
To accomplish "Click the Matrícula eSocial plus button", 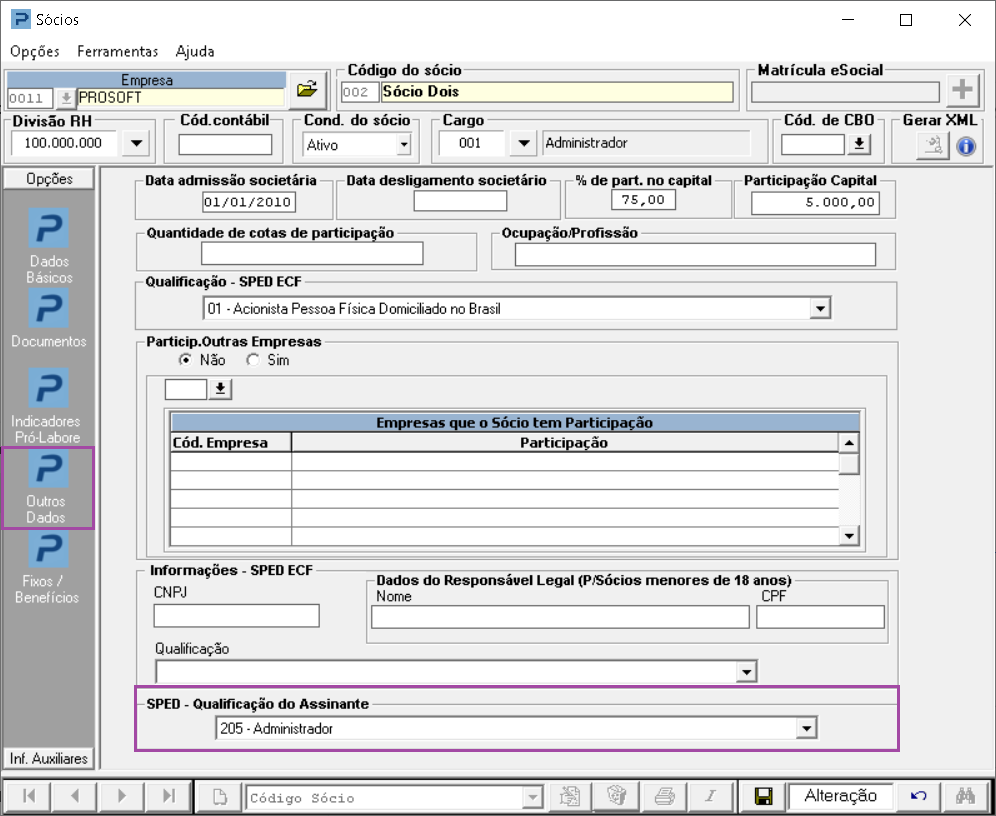I will 962,90.
